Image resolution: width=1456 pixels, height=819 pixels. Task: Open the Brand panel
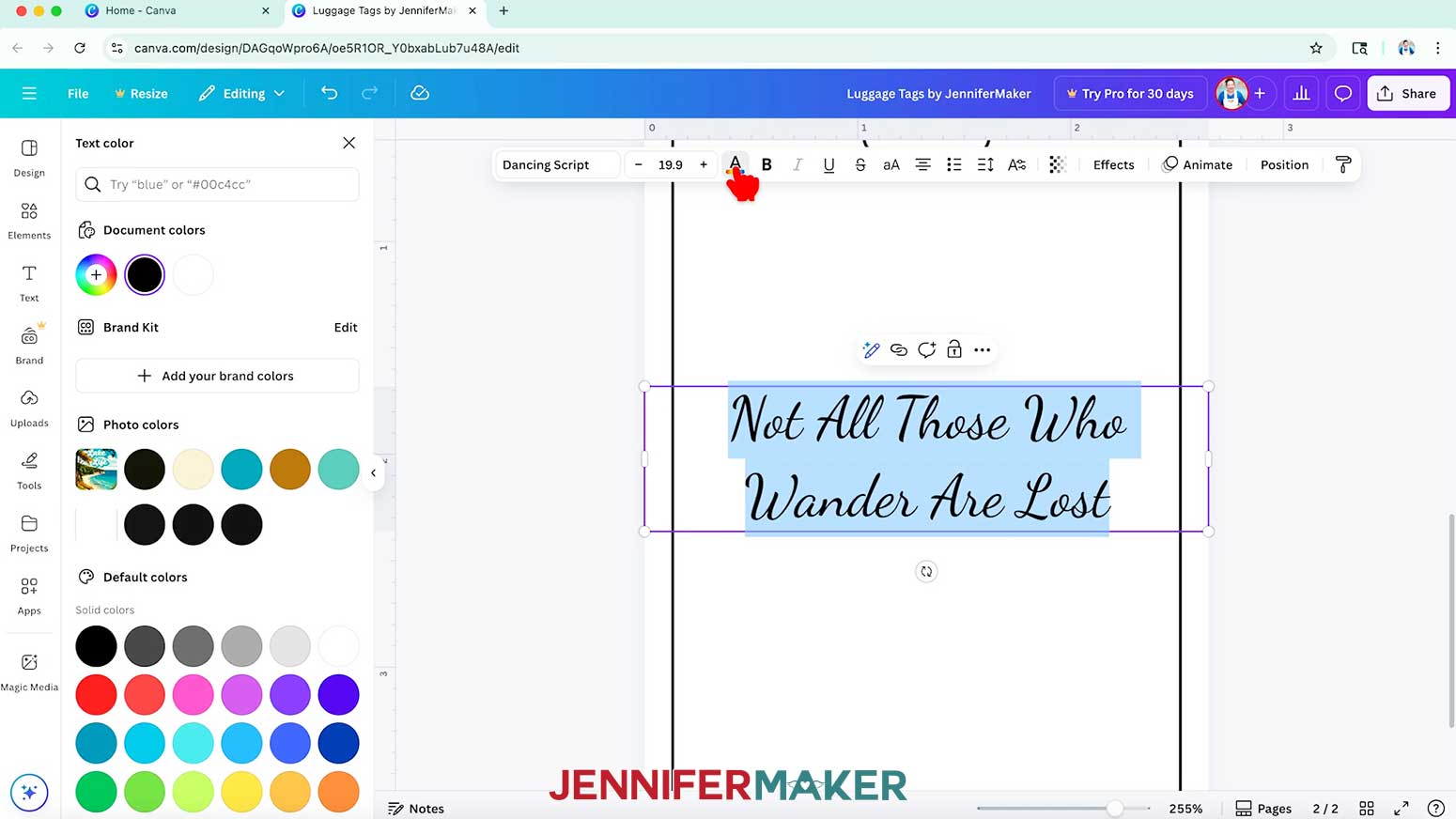(x=29, y=345)
